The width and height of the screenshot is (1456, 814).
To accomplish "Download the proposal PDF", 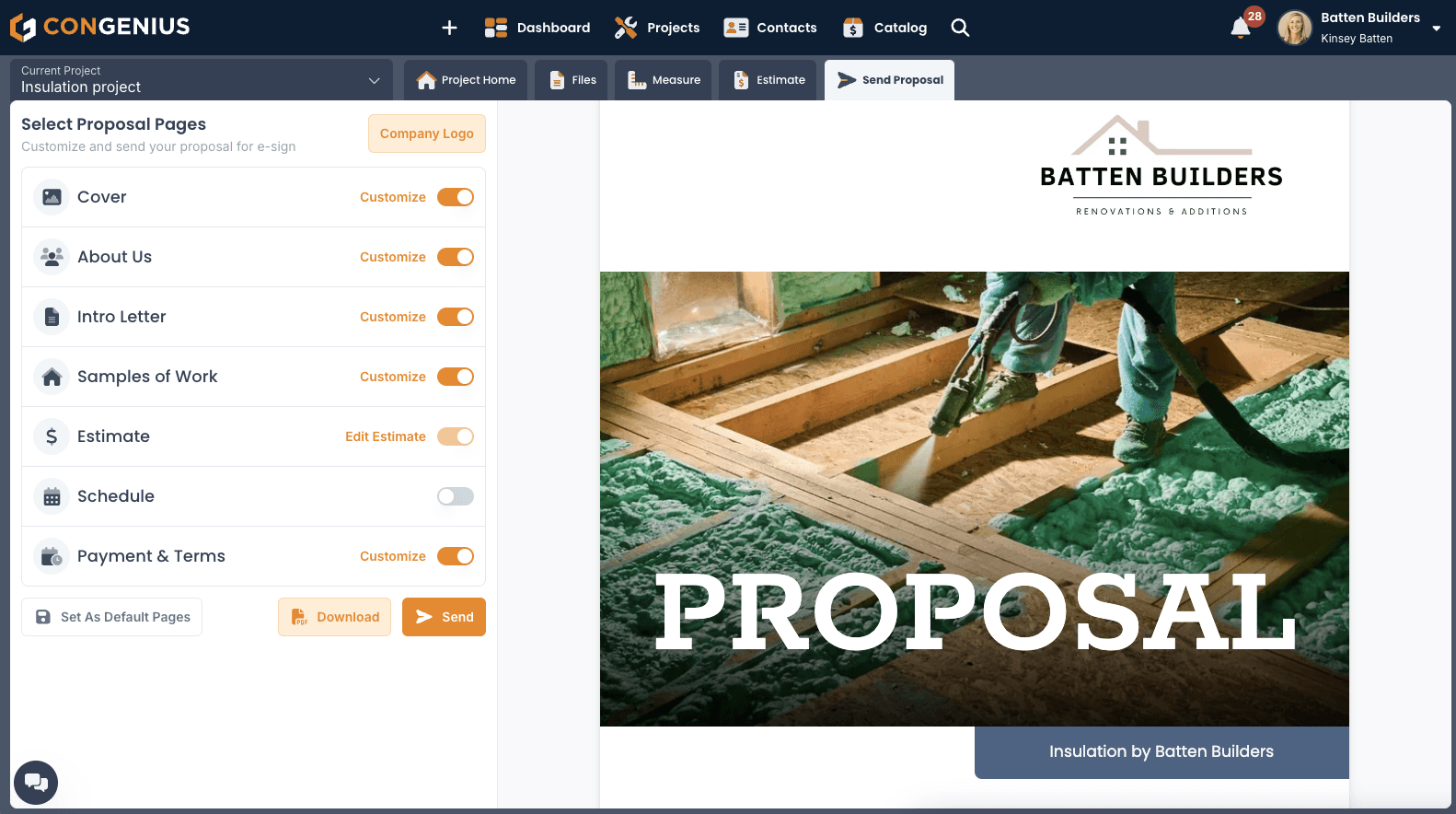I will [334, 617].
